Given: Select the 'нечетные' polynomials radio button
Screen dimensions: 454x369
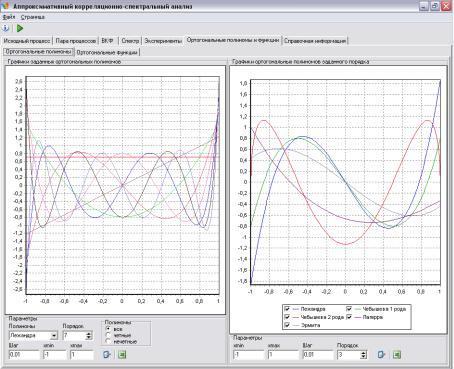Looking at the screenshot, I should [x=108, y=341].
